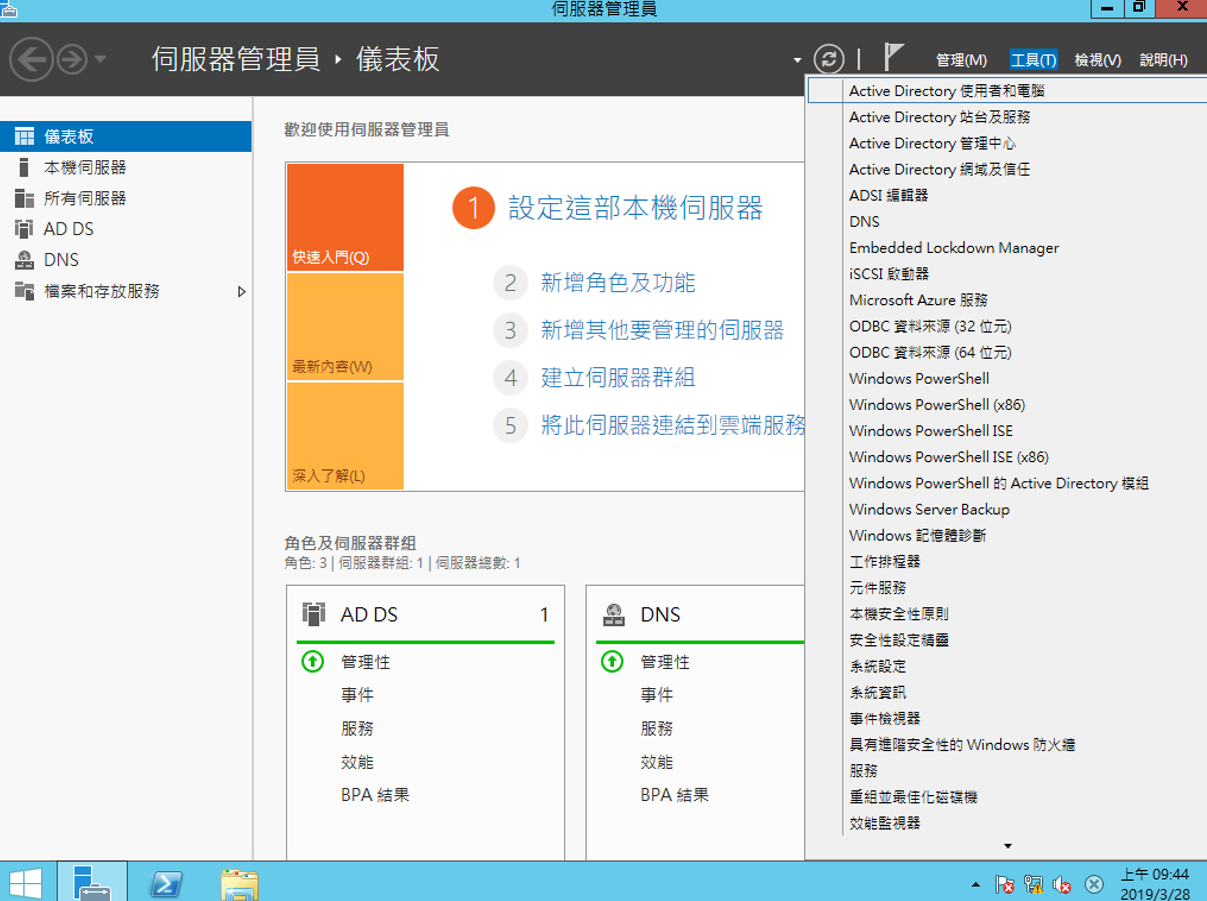The height and width of the screenshot is (901, 1207).
Task: Open dropdown arrow left of refresh icon
Action: (797, 61)
